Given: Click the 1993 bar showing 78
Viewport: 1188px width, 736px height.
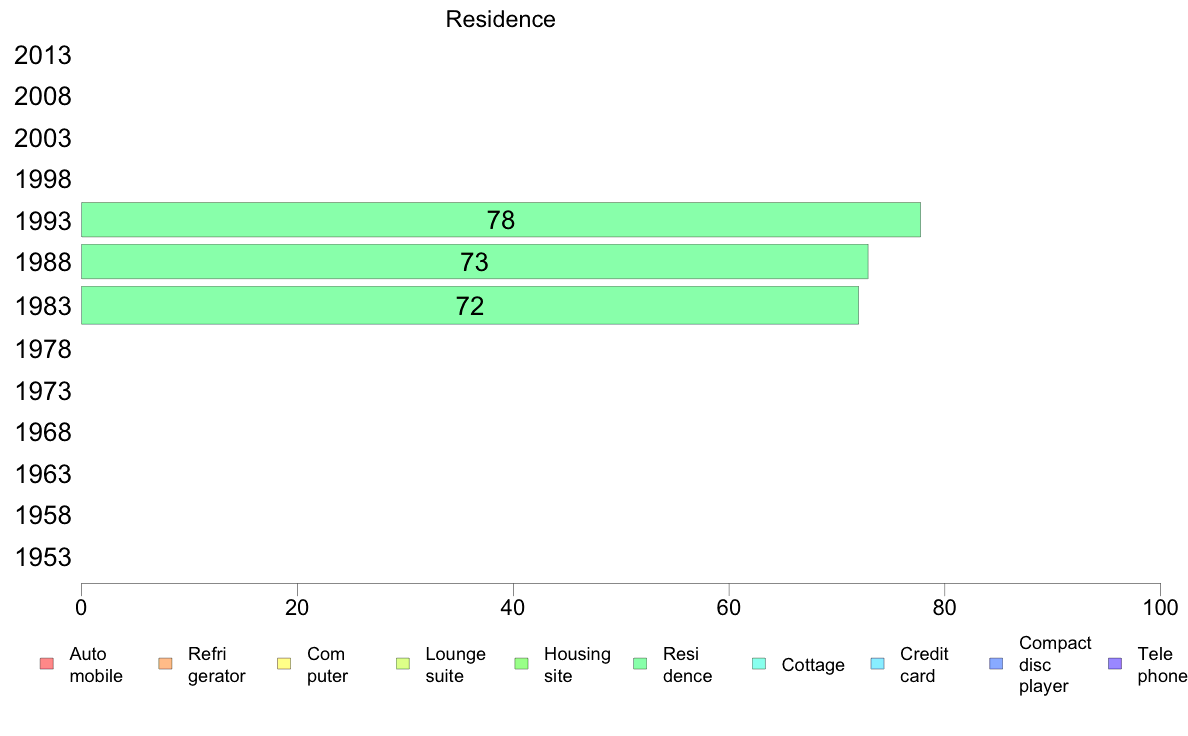Looking at the screenshot, I should coord(501,220).
